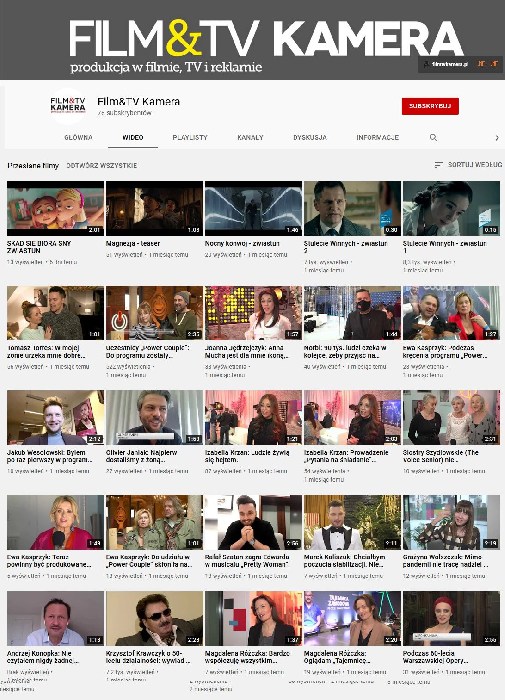
Task: Play the Joanna Jędrzejczyk video thumbnail
Action: (253, 313)
